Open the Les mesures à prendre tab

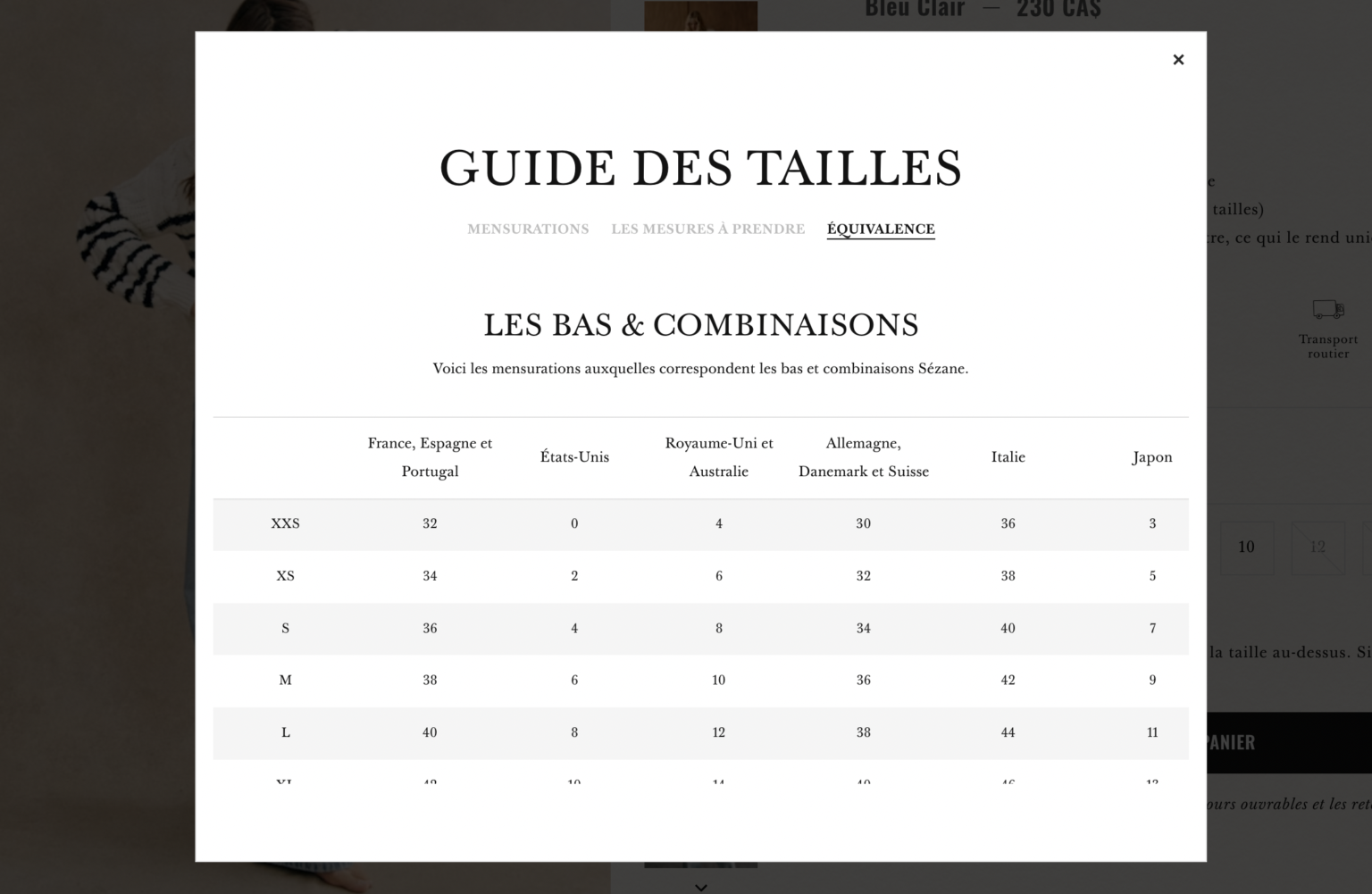(x=708, y=230)
